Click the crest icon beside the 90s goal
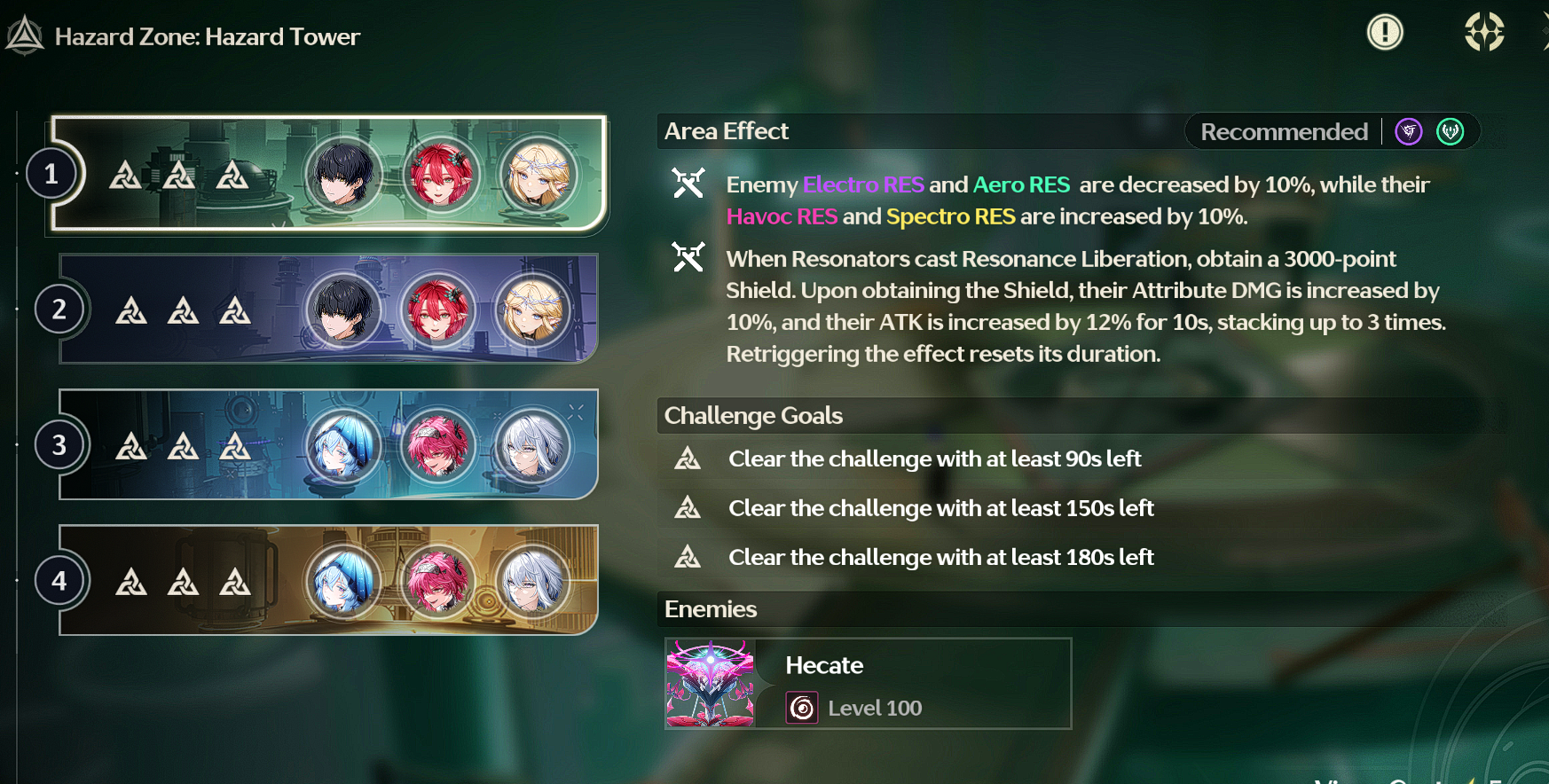Image resolution: width=1549 pixels, height=784 pixels. [x=688, y=459]
